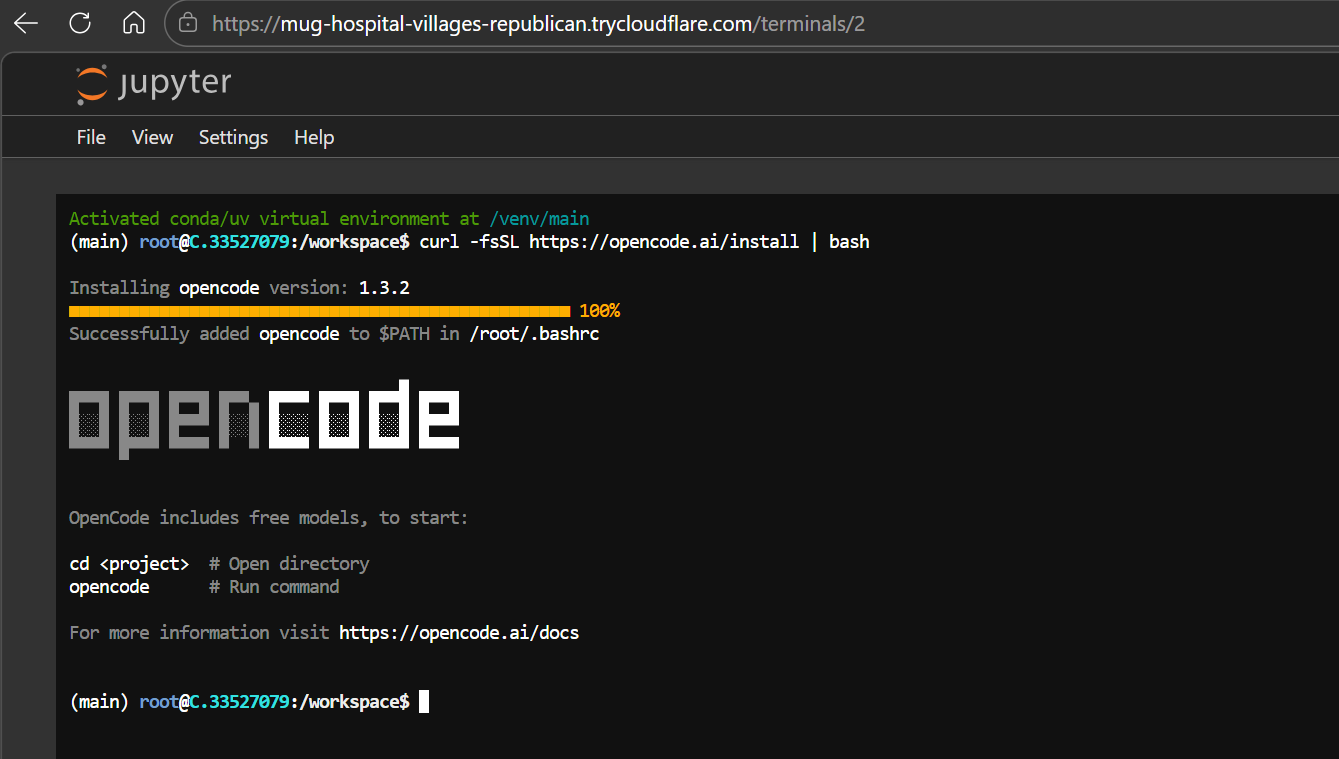Click the bottom prompt root@C.33527079 text
Screen dimensions: 1339x759
pos(214,702)
